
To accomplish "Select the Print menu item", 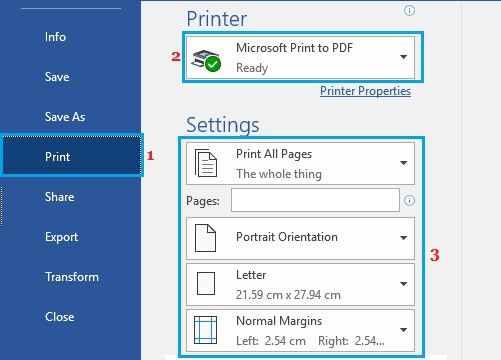I will tap(72, 156).
